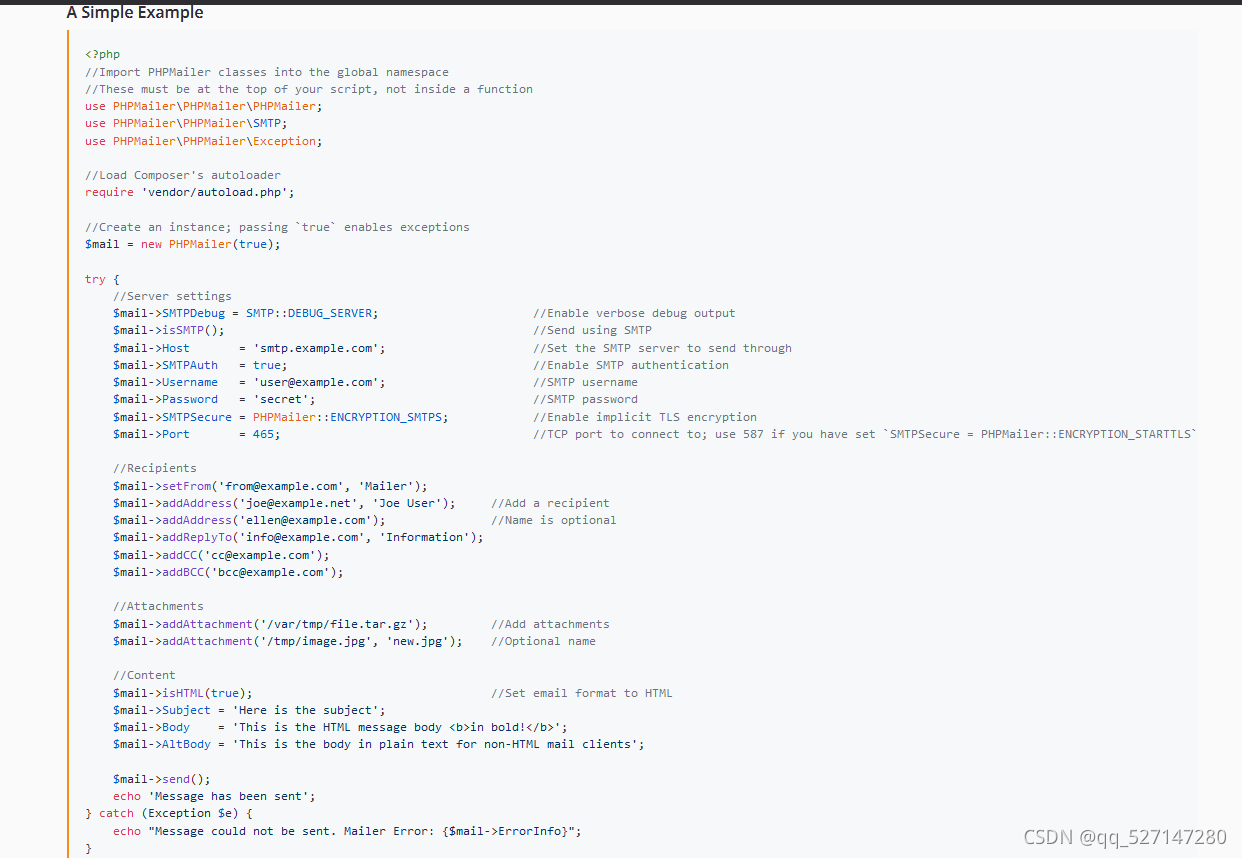Click the Body = 'This is the HTML message body' line
The image size is (1242, 858).
pos(340,727)
